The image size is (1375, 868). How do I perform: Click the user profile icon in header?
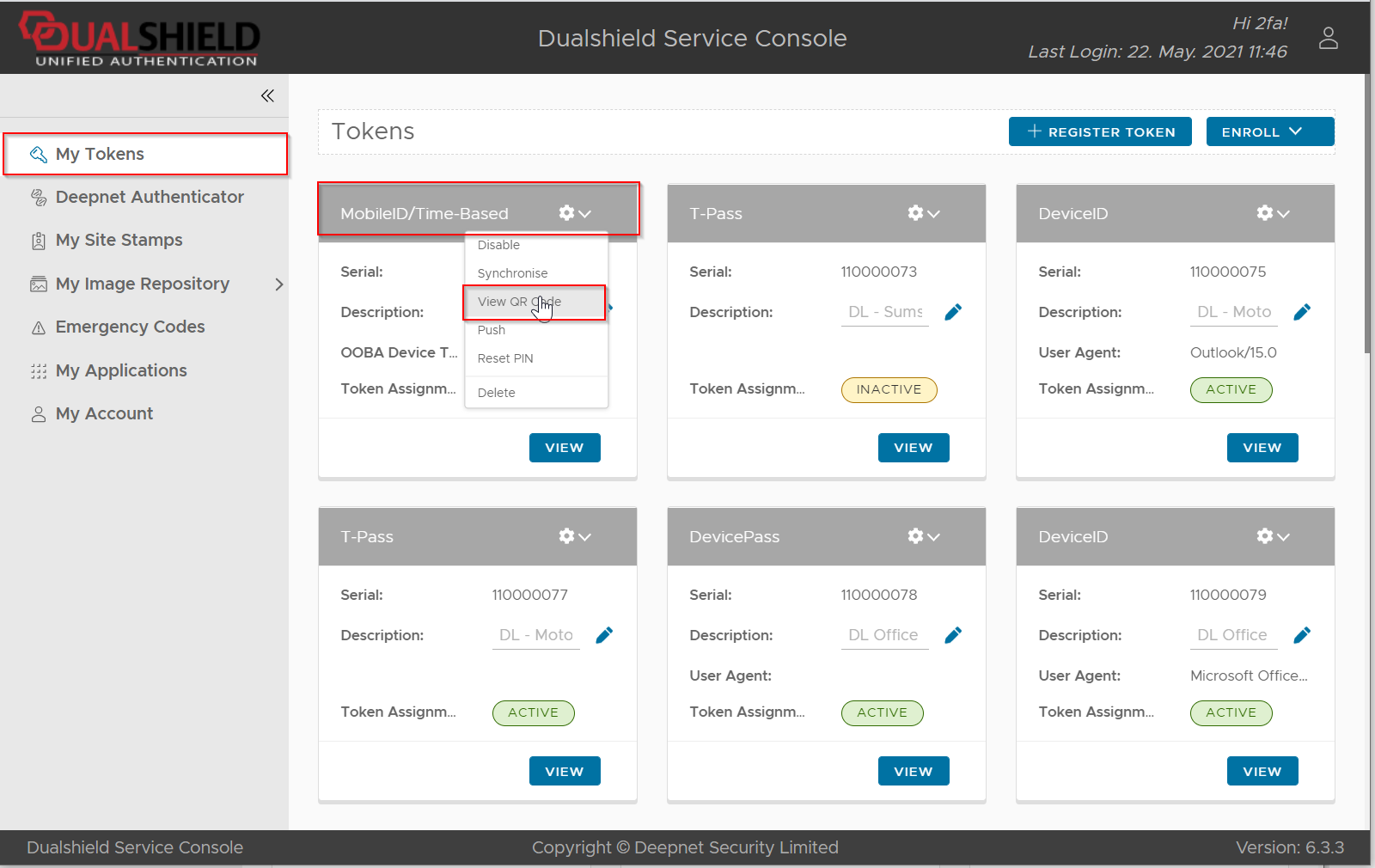(x=1328, y=38)
